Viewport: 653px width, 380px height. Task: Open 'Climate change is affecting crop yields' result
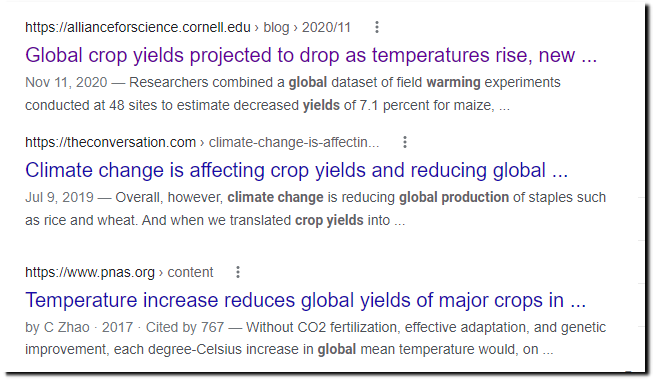[x=297, y=170]
